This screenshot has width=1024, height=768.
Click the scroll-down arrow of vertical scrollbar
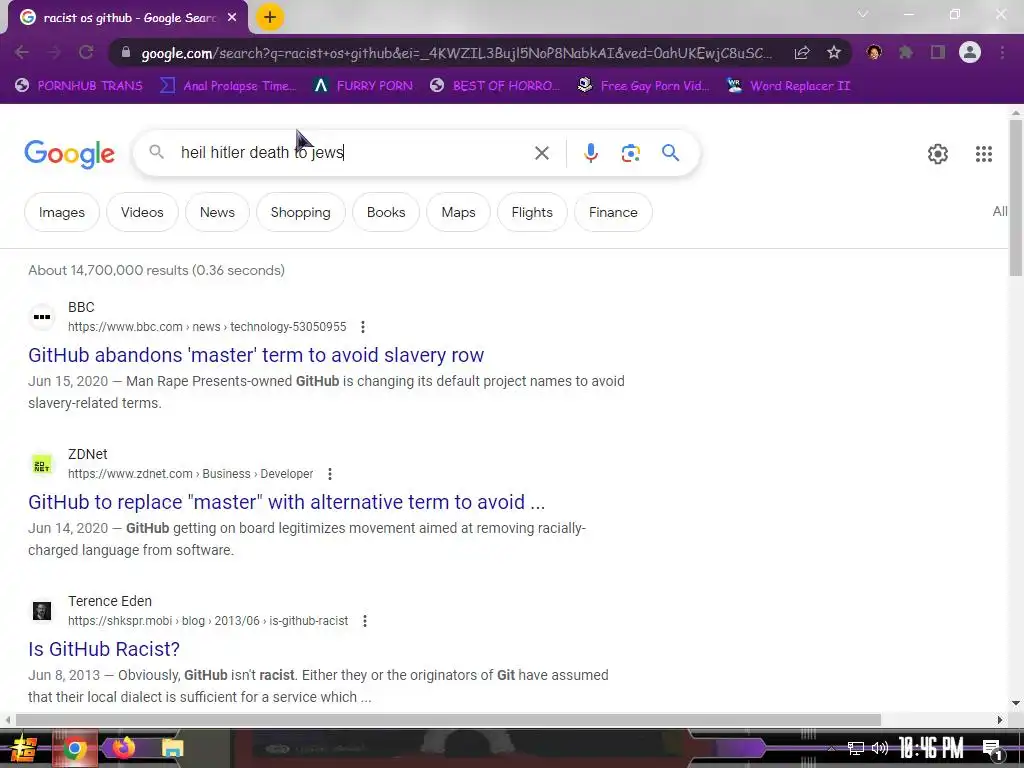tap(1016, 703)
